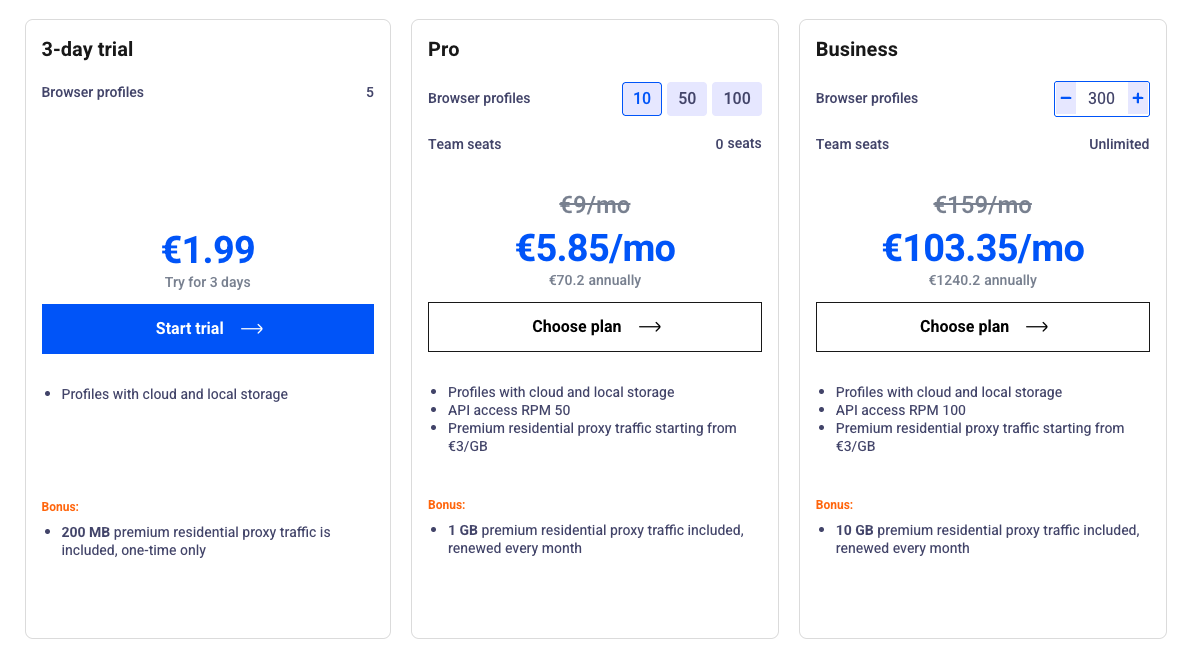Click the crossed-out €9/mo Pro price
Screen dimensions: 1196x653
point(595,205)
